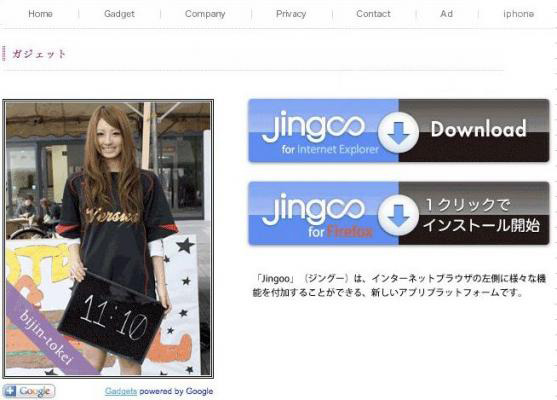The width and height of the screenshot is (557, 400).
Task: Click the Google plus add icon
Action: [x=29, y=391]
